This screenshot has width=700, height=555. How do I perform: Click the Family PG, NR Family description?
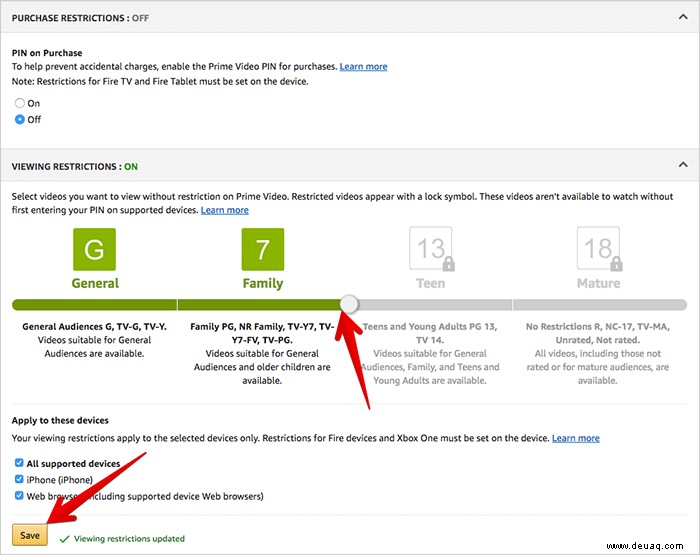262,353
